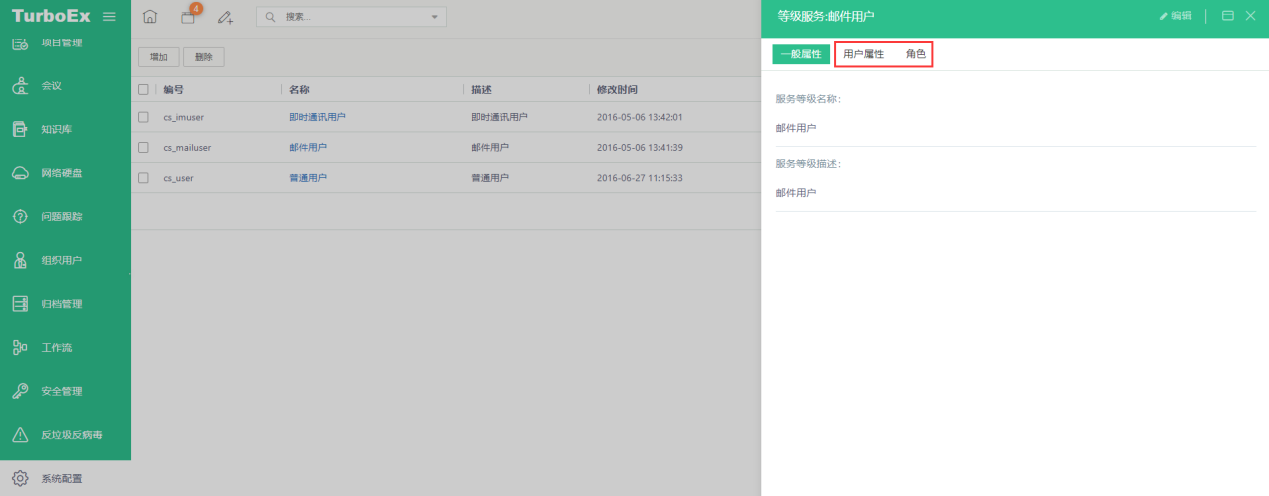Open 归档管理 in the sidebar
The height and width of the screenshot is (496, 1269).
pos(65,304)
